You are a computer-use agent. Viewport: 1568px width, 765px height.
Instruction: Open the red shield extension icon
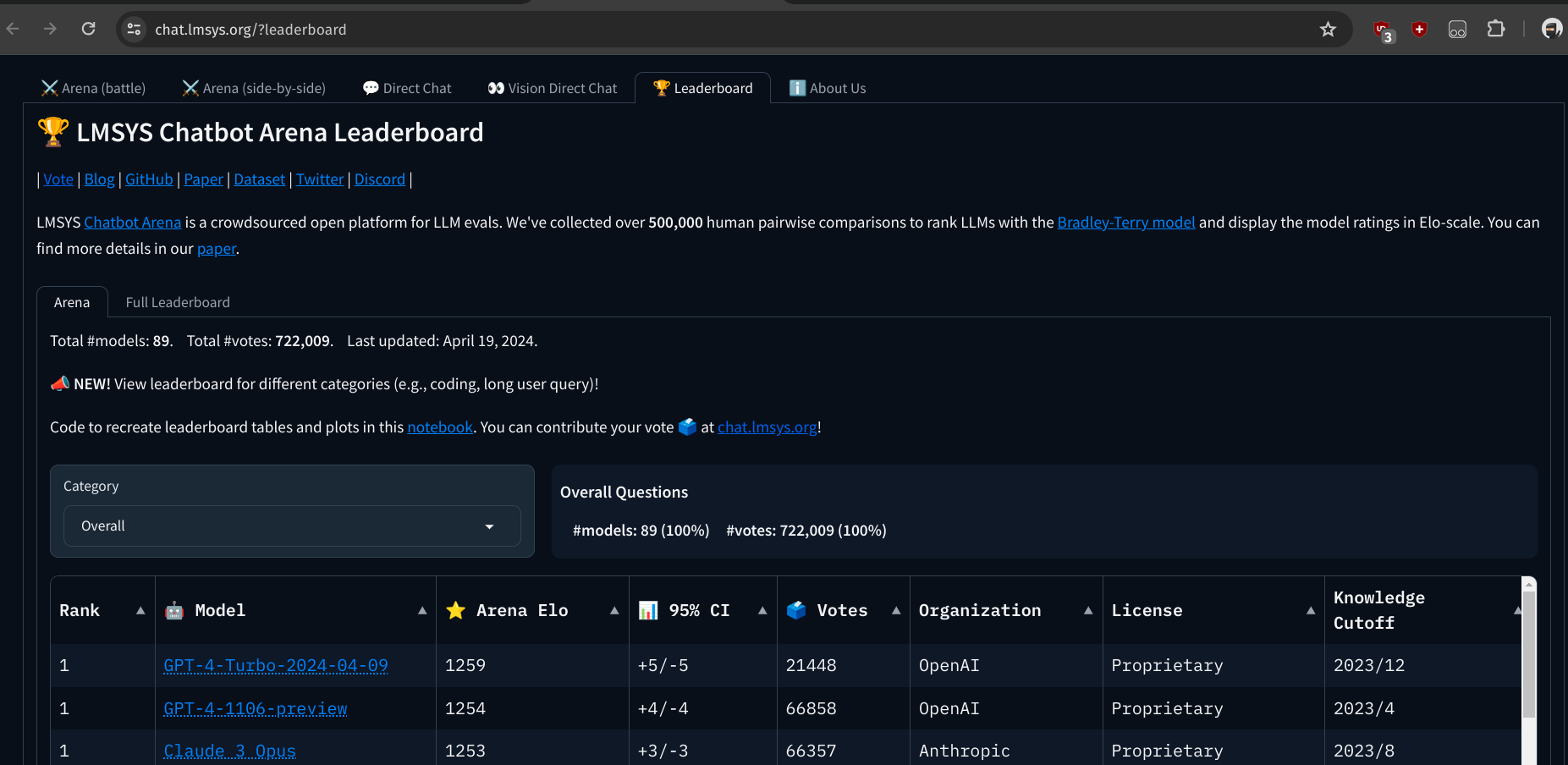[1420, 30]
